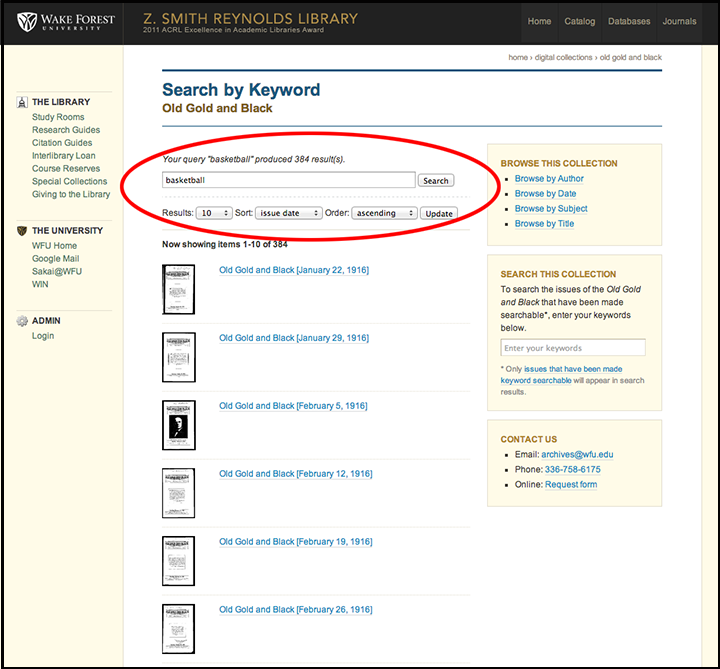Open thumbnail of February 19, 1916 issue

tap(179, 561)
